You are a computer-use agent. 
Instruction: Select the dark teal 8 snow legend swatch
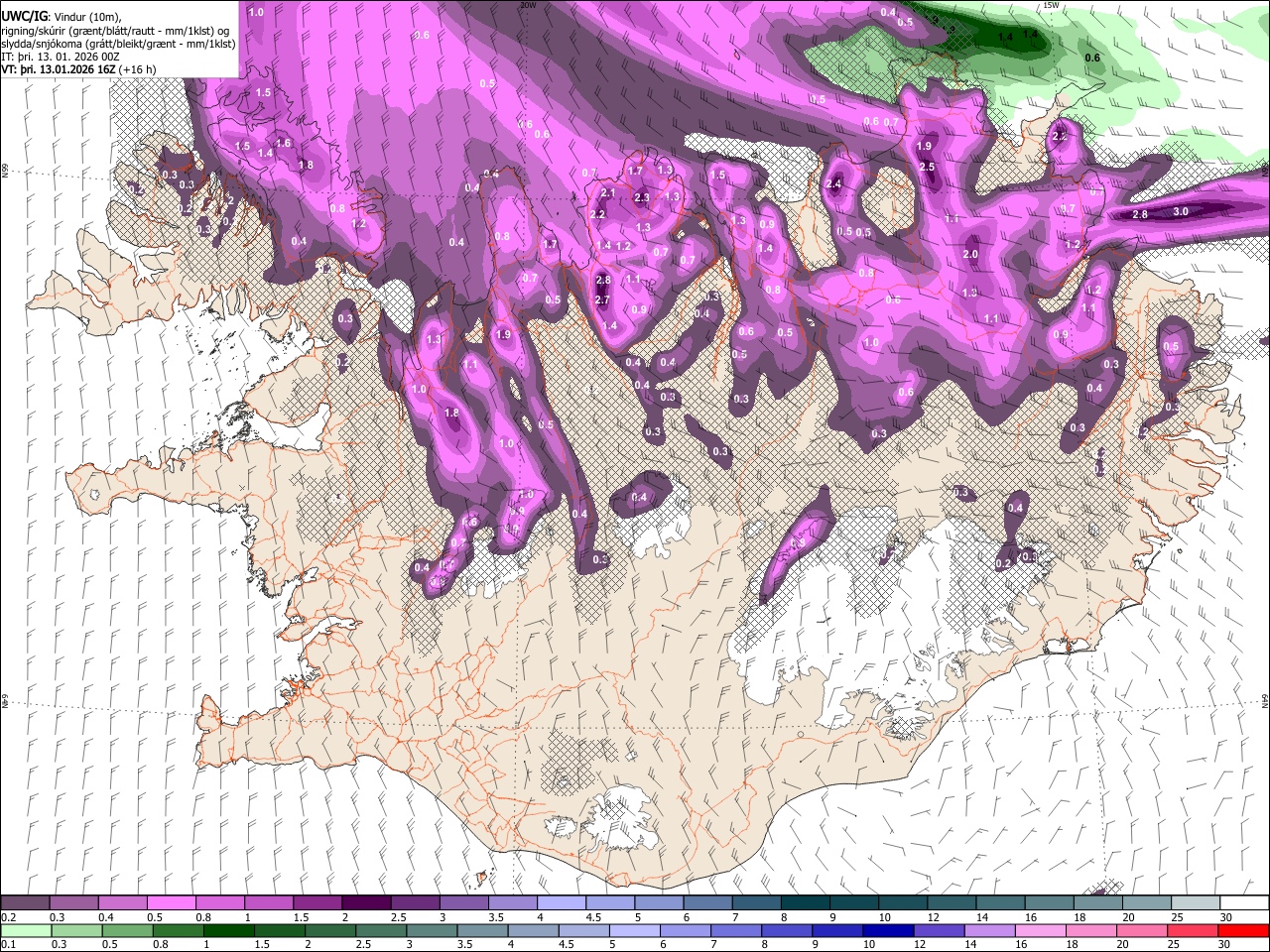tap(805, 903)
